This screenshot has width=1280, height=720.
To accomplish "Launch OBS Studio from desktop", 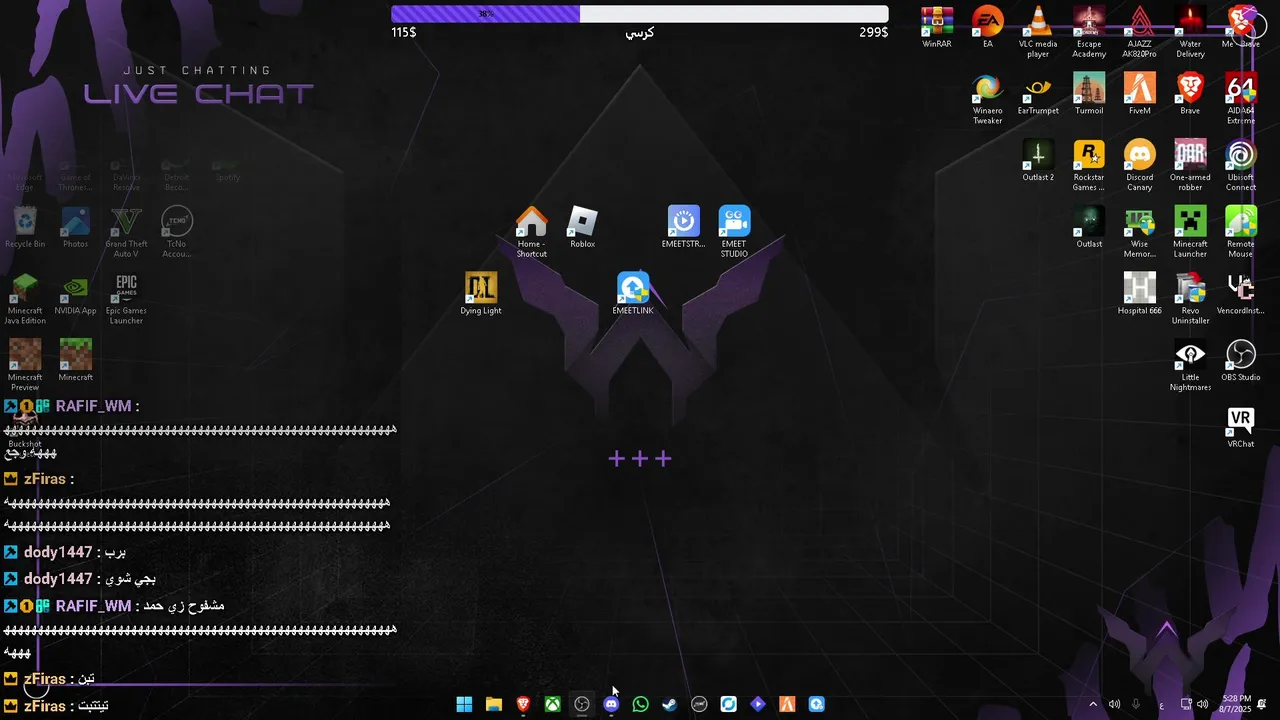I will [x=1240, y=361].
